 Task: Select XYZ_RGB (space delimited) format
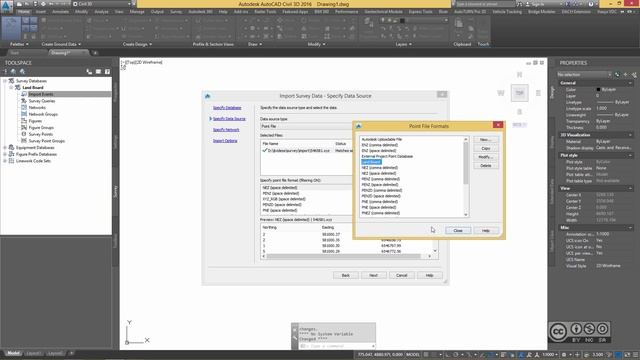(284, 199)
